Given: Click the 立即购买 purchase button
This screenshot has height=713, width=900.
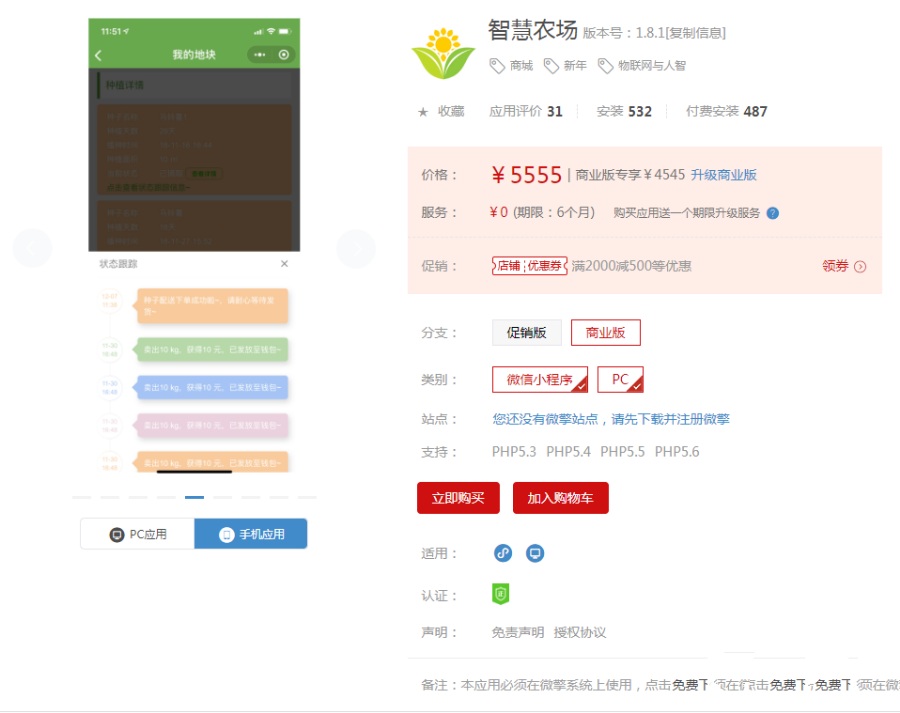Looking at the screenshot, I should click(x=458, y=497).
